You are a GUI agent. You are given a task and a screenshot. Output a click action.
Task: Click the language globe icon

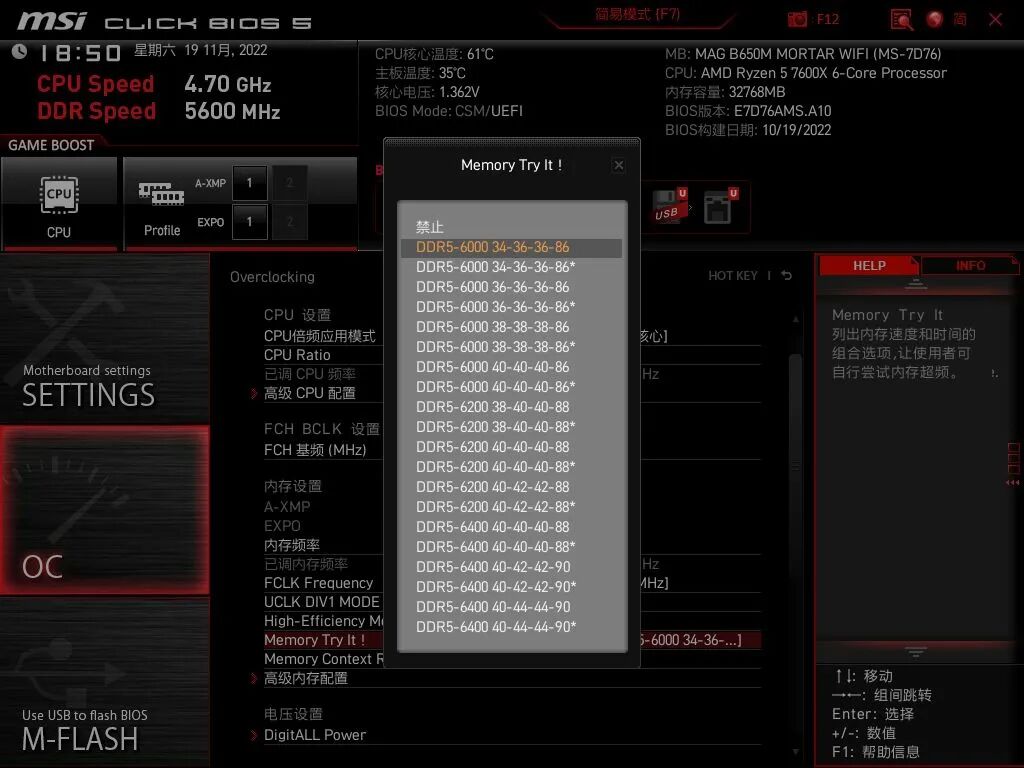935,19
